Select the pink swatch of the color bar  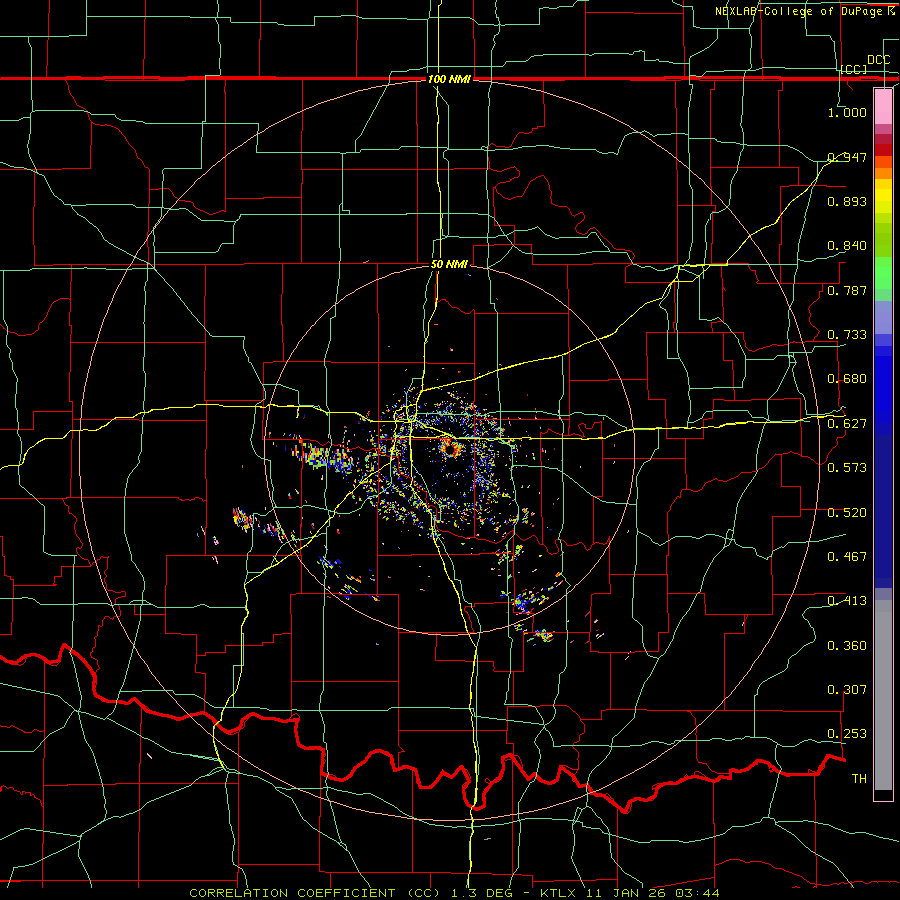883,107
